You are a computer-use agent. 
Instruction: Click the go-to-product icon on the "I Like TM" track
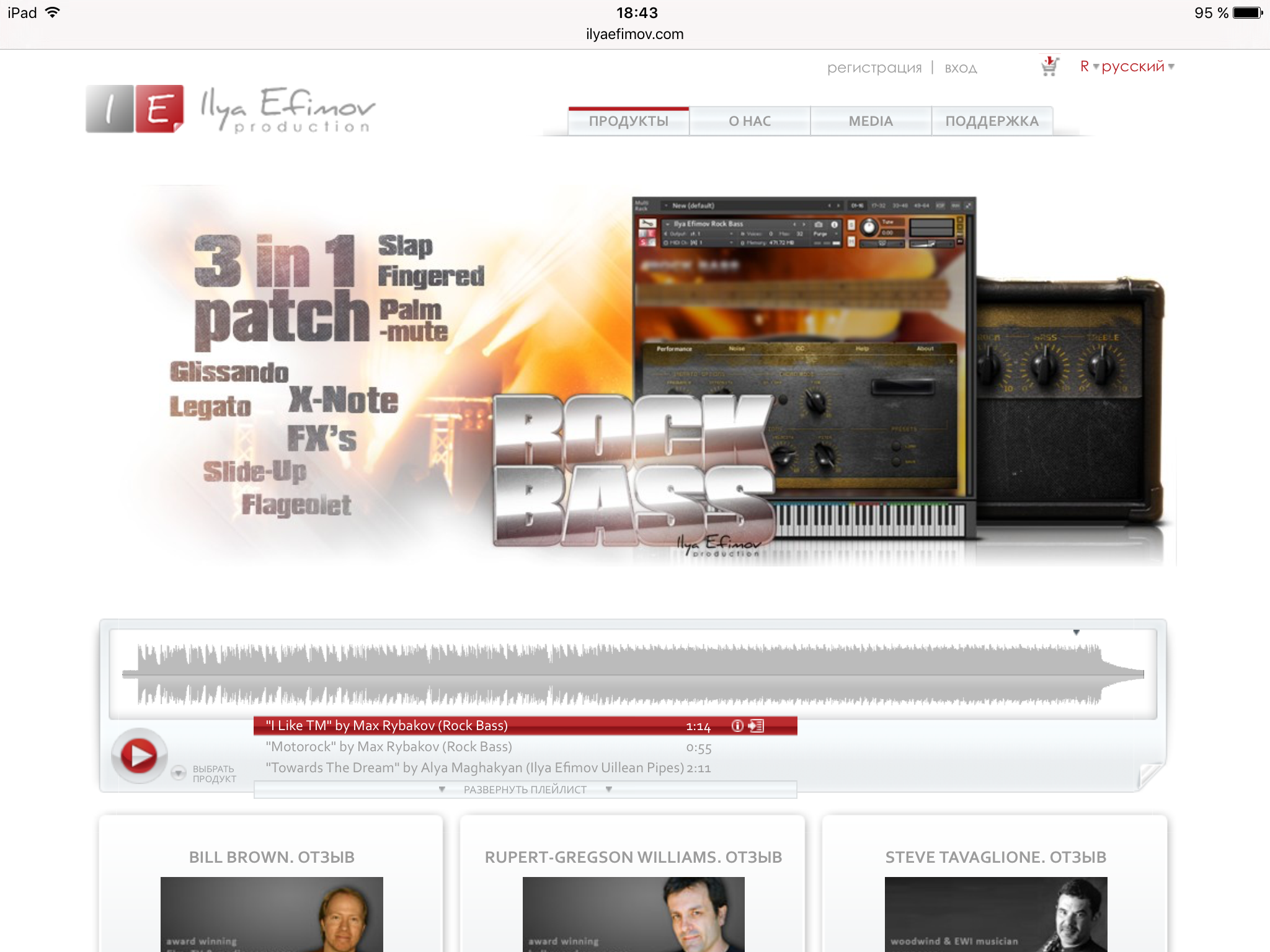click(757, 726)
